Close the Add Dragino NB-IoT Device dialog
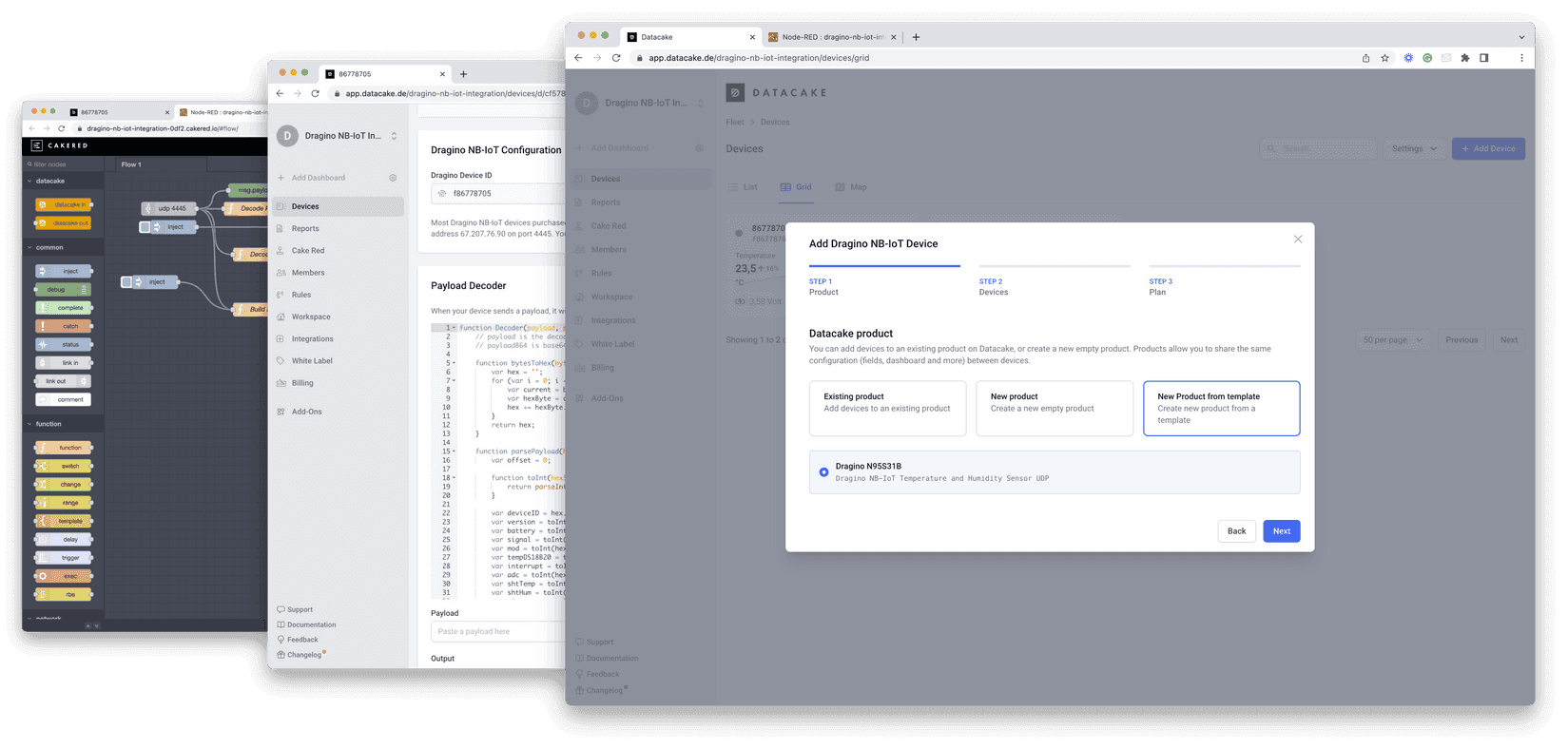Image resolution: width=1568 pixels, height=749 pixels. [1297, 240]
